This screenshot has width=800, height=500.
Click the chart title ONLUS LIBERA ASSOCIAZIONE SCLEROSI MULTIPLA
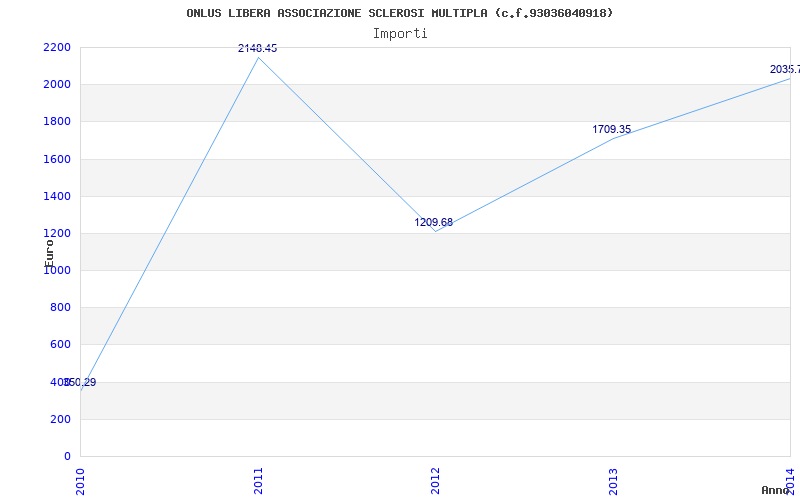pos(399,13)
